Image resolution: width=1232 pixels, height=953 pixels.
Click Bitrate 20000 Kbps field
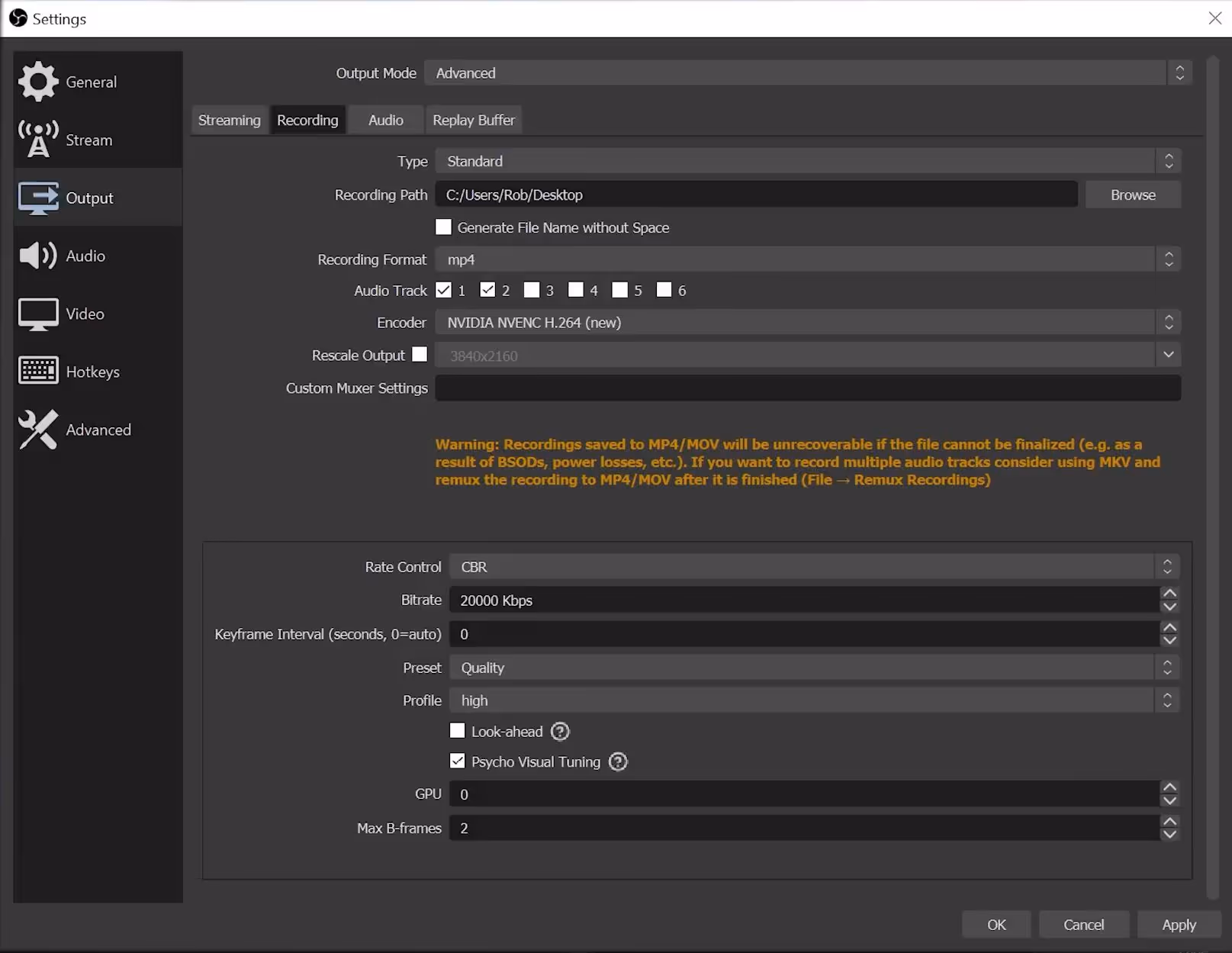click(x=805, y=600)
